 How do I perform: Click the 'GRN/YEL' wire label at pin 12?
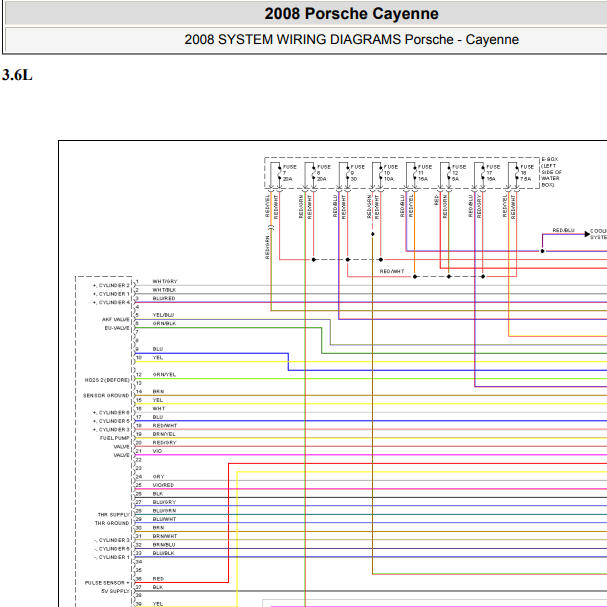pyautogui.click(x=164, y=375)
